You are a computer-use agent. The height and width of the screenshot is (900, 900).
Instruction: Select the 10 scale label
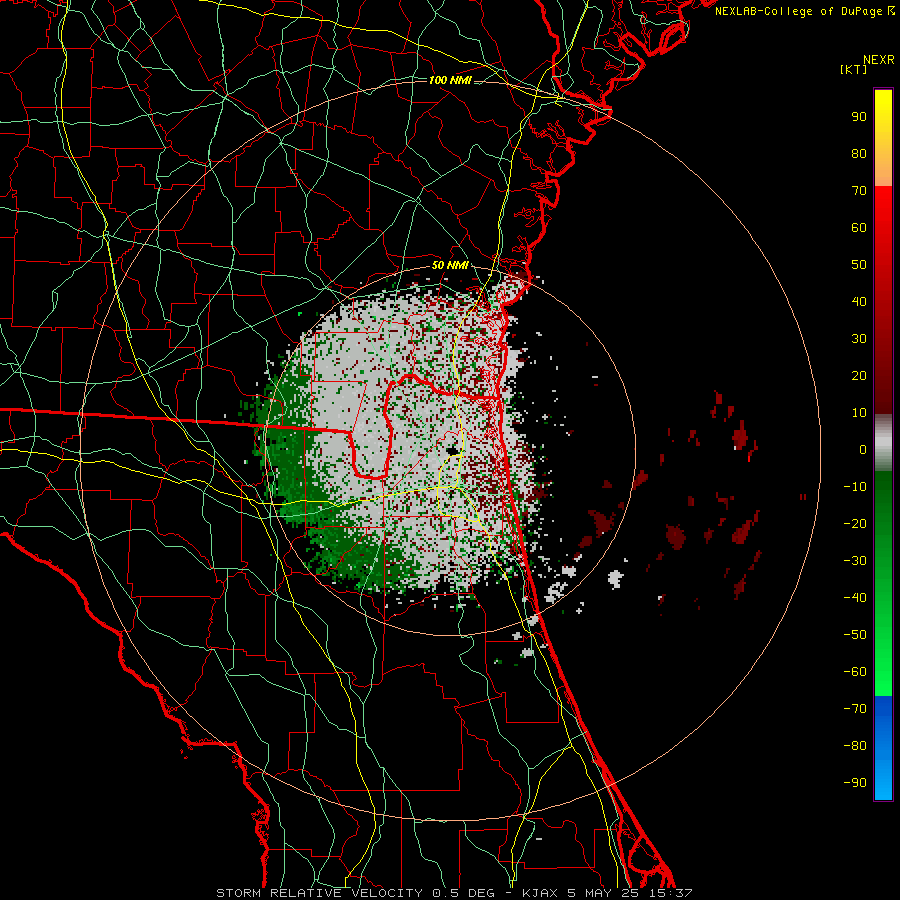click(859, 413)
